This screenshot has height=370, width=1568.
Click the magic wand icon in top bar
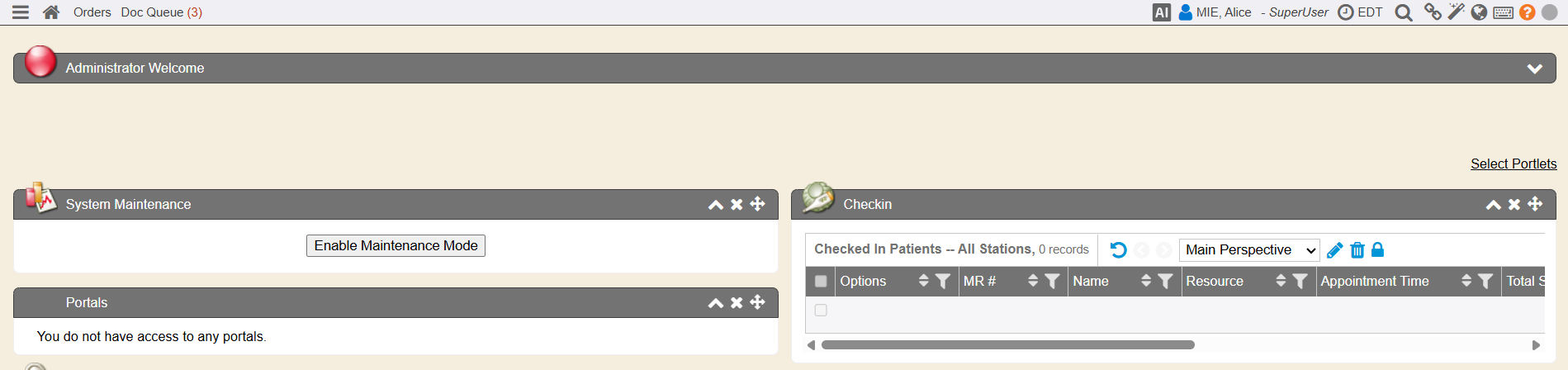tap(1456, 12)
